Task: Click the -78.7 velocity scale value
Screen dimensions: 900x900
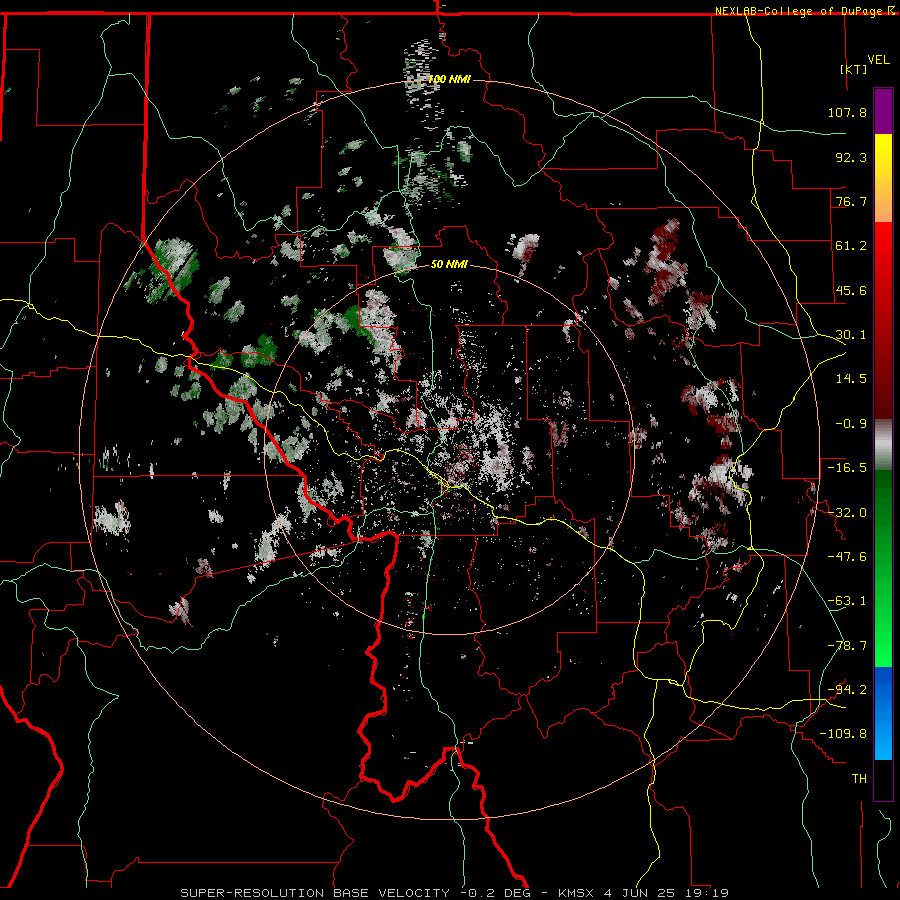Action: 847,646
